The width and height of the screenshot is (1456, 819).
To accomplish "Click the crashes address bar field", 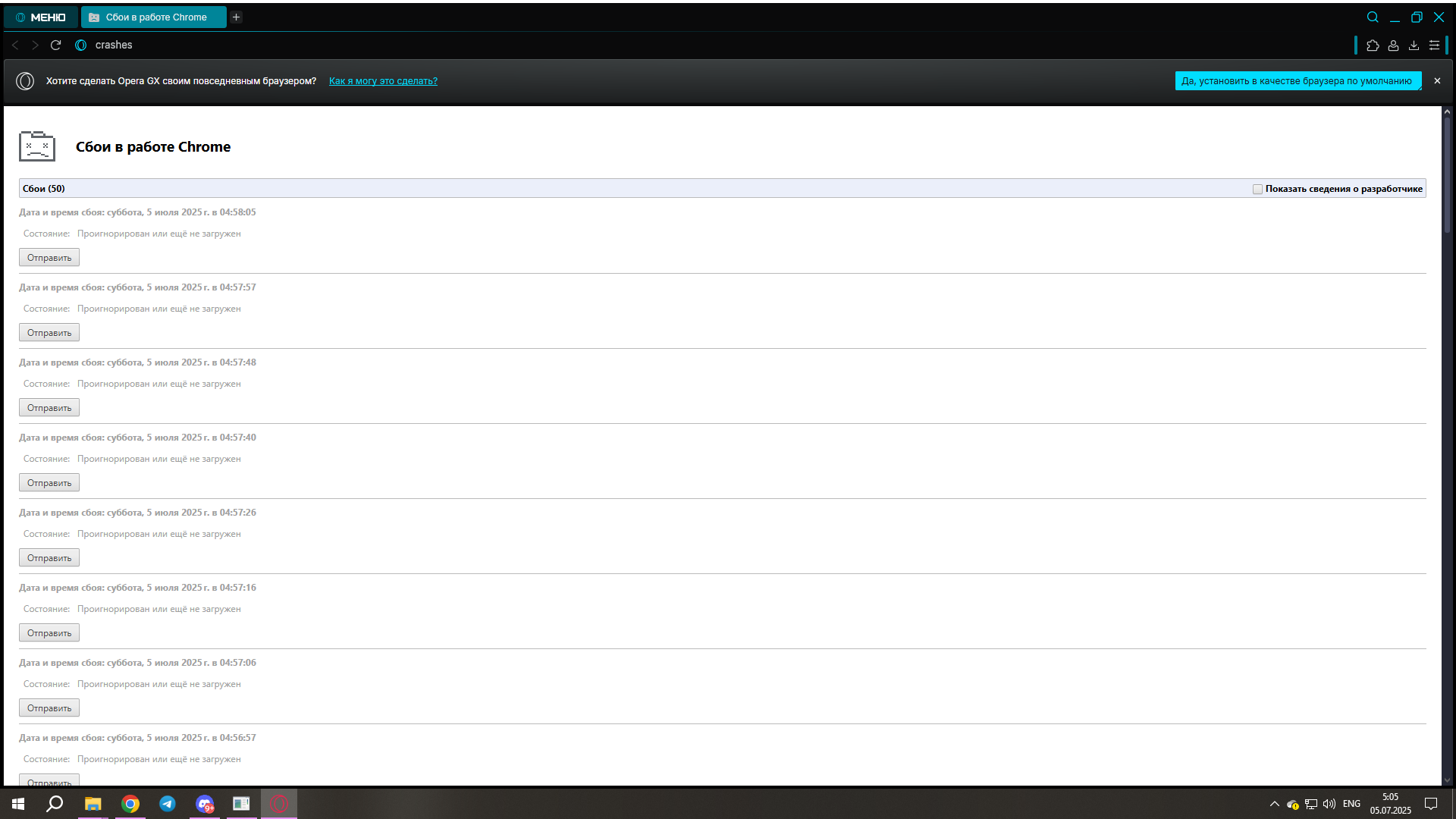I will coord(713,45).
